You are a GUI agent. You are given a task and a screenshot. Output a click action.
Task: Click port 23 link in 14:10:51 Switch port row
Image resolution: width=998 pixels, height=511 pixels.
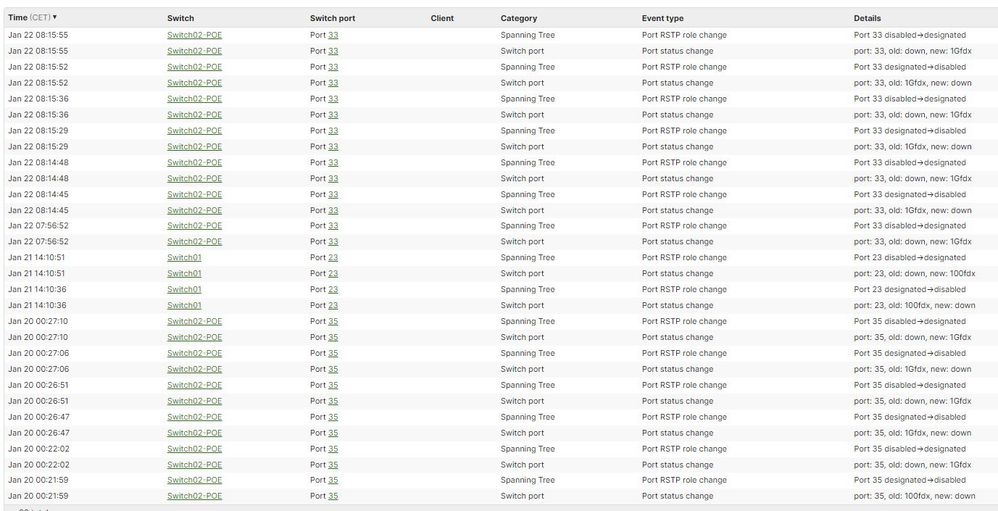pos(333,273)
